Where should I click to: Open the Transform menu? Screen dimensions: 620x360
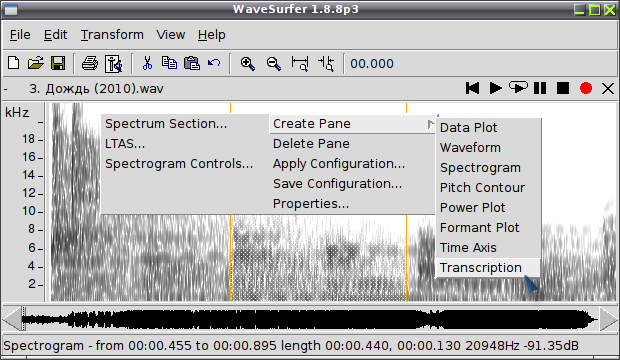[112, 35]
